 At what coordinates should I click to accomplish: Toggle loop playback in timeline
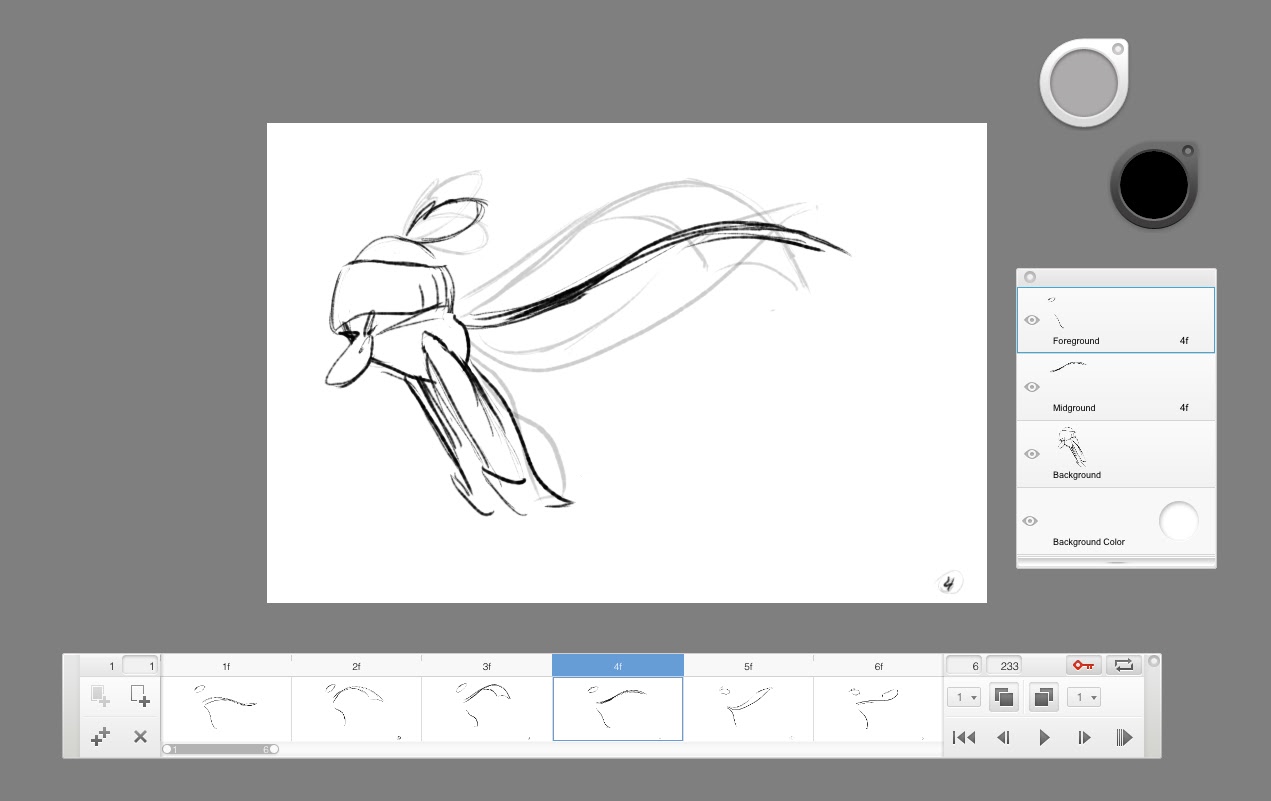click(x=1124, y=665)
